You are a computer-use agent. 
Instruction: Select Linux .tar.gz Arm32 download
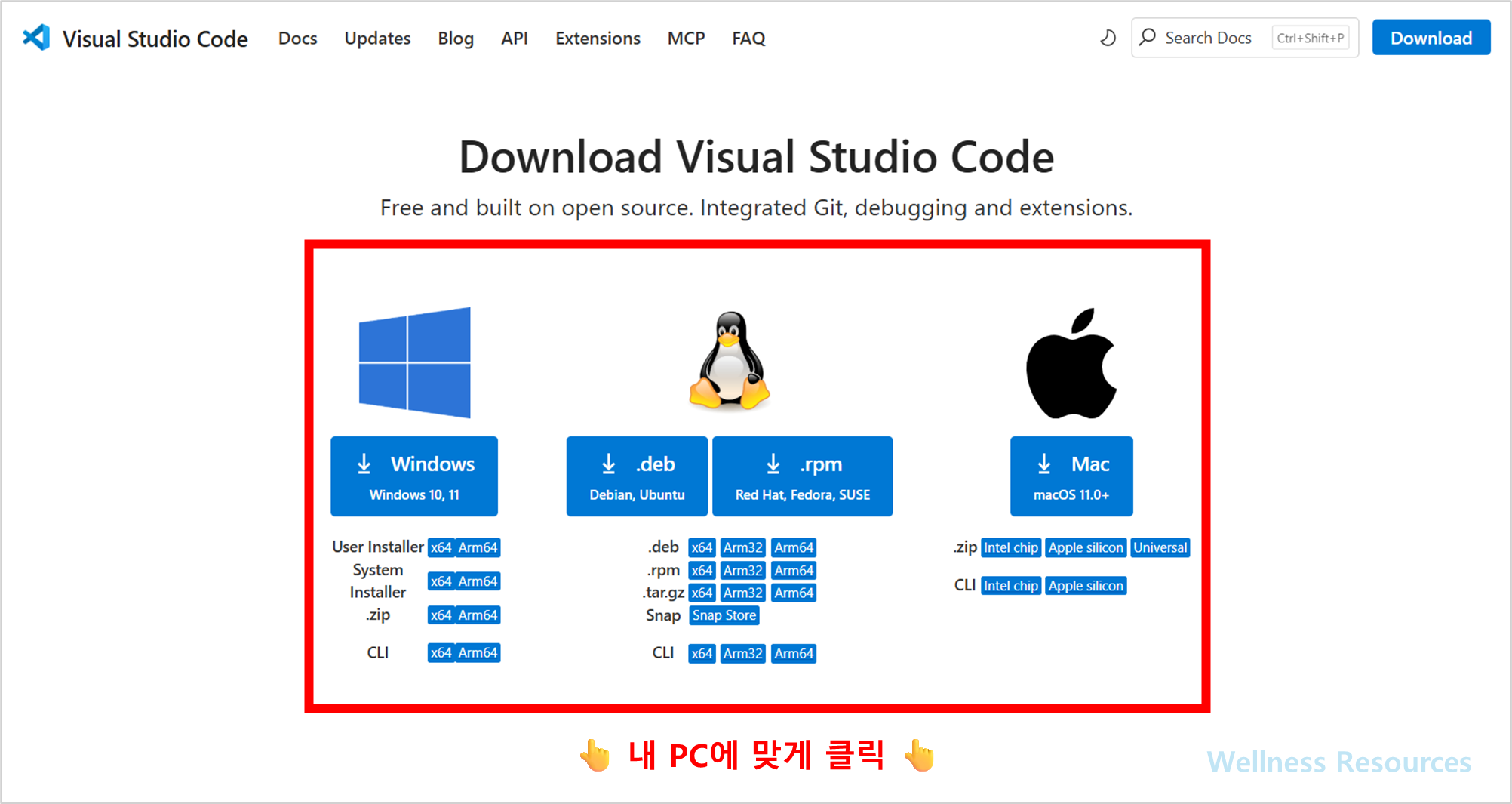pyautogui.click(x=743, y=593)
